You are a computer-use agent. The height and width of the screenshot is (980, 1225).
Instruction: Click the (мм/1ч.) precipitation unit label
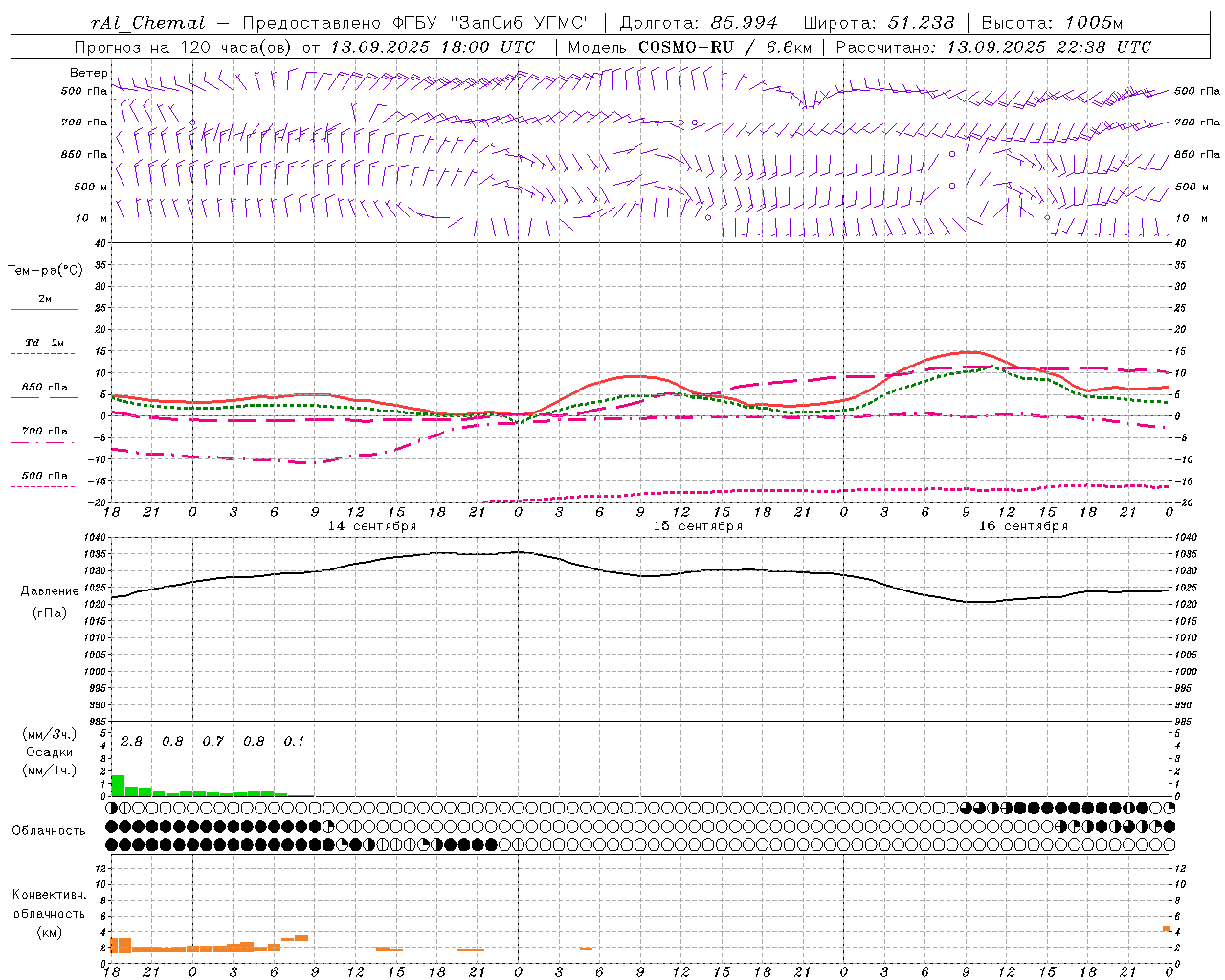(x=49, y=770)
